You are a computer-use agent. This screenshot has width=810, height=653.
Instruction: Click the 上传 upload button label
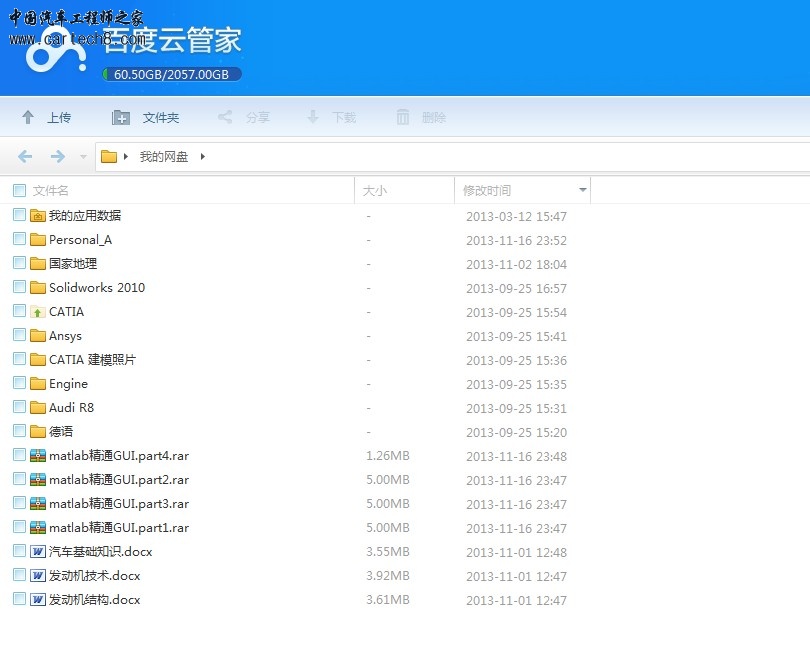coord(59,118)
